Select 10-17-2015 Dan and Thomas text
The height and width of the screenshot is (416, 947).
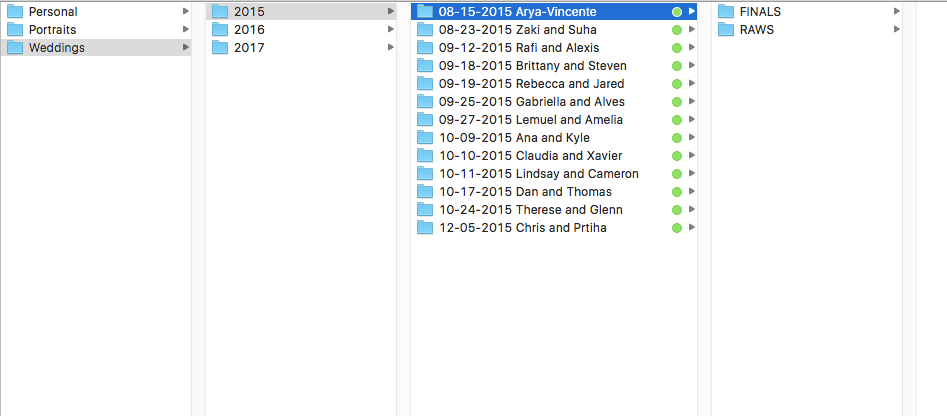(x=525, y=192)
